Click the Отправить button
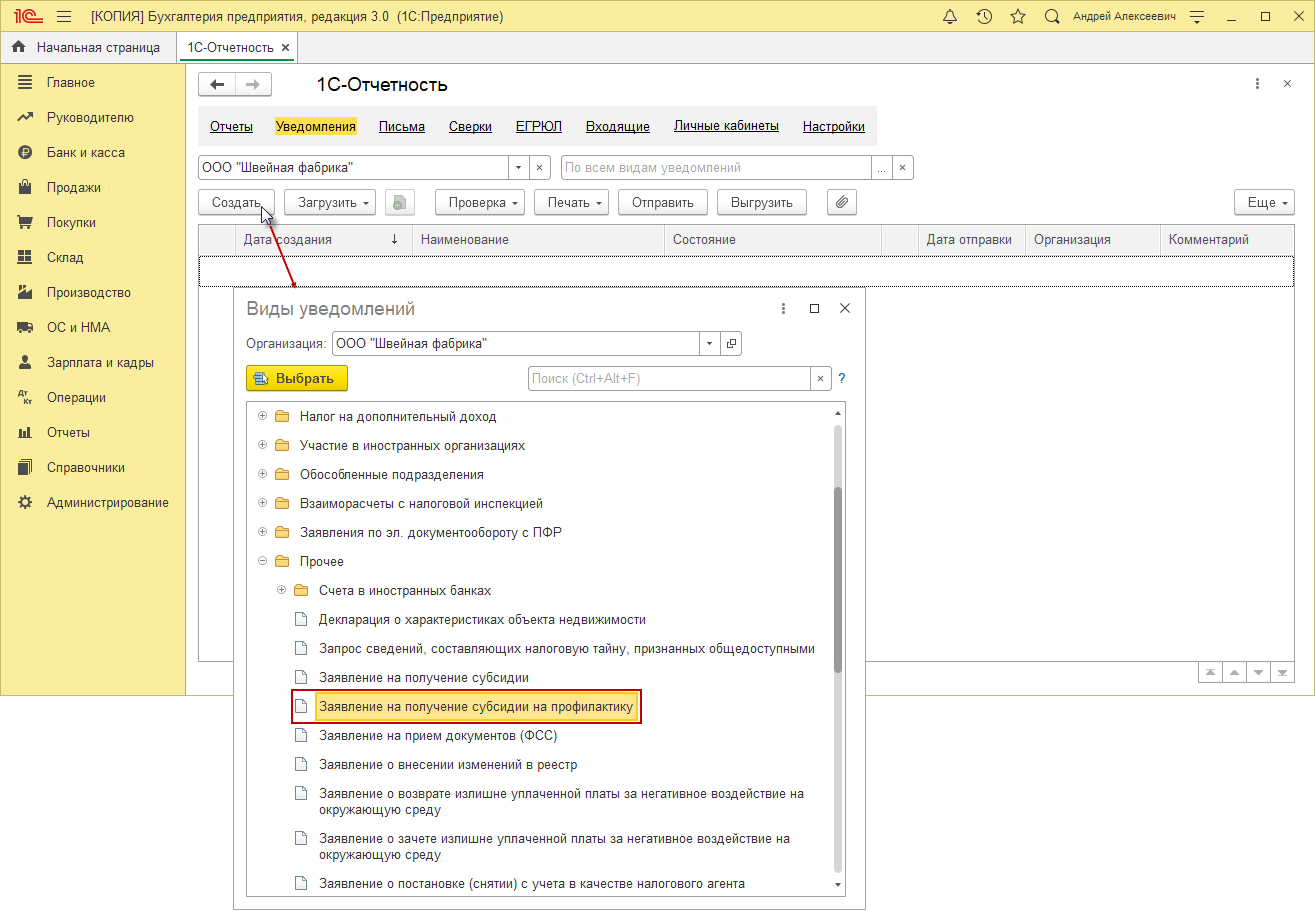The image size is (1315, 911). tap(663, 202)
